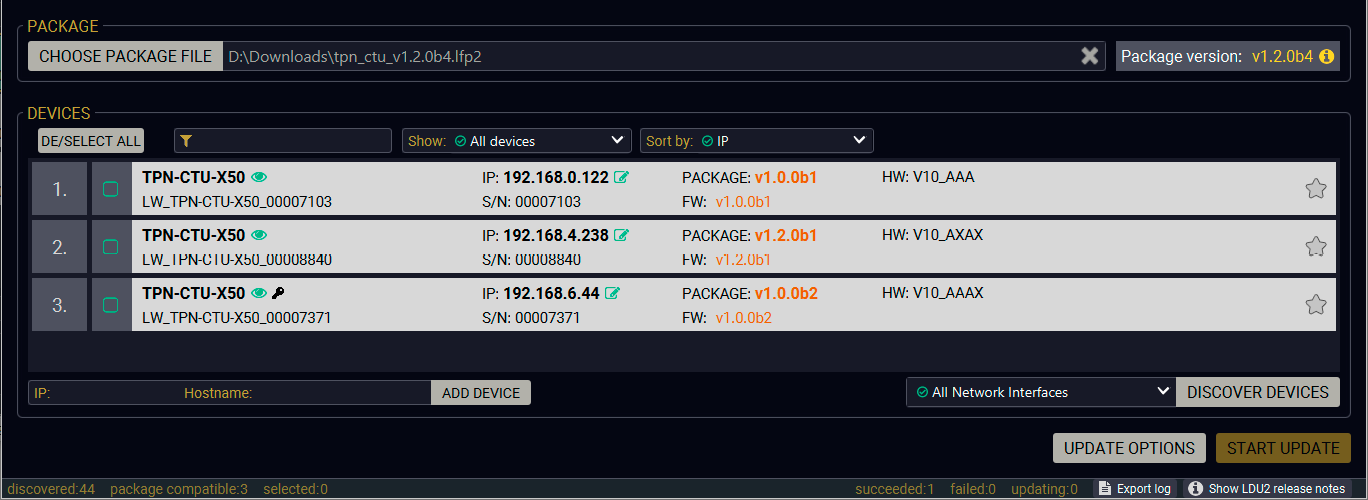Click the eye icon for device 192.168.0.122
This screenshot has height=500, width=1368.
[259, 177]
